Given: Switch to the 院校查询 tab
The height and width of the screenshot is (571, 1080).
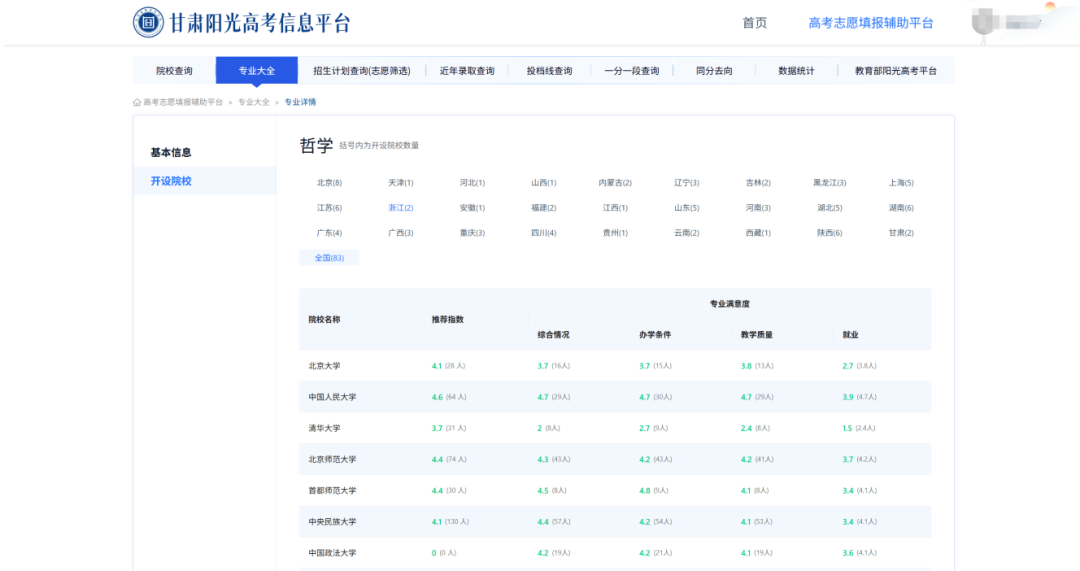Looking at the screenshot, I should pyautogui.click(x=174, y=70).
